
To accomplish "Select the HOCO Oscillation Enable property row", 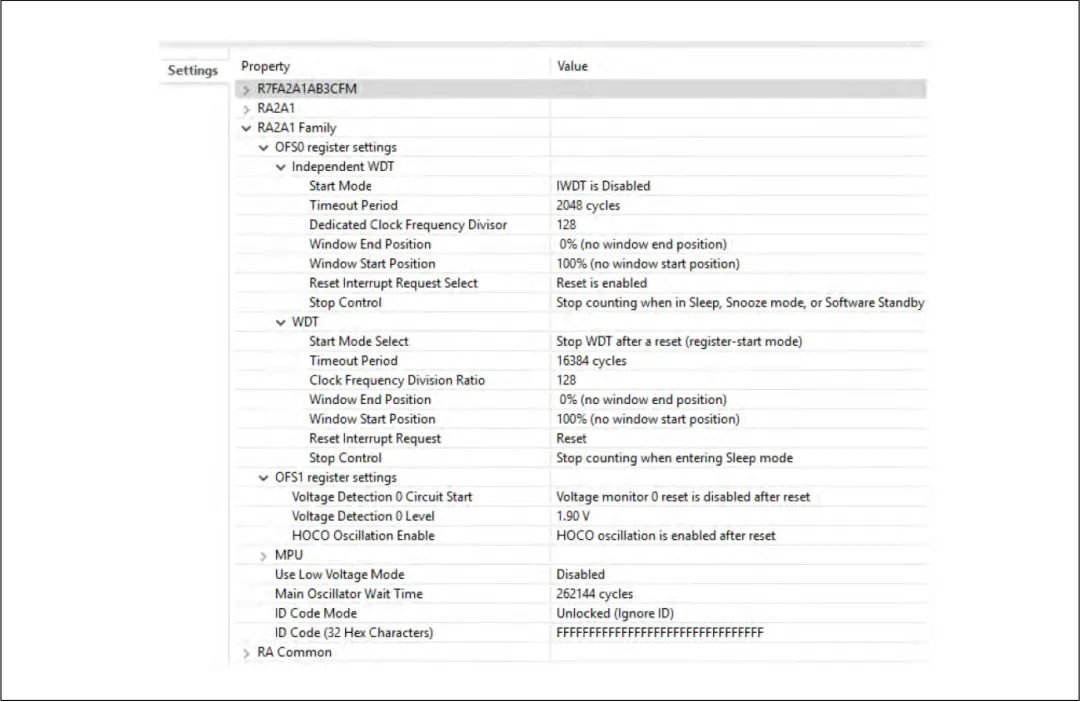I will [363, 536].
